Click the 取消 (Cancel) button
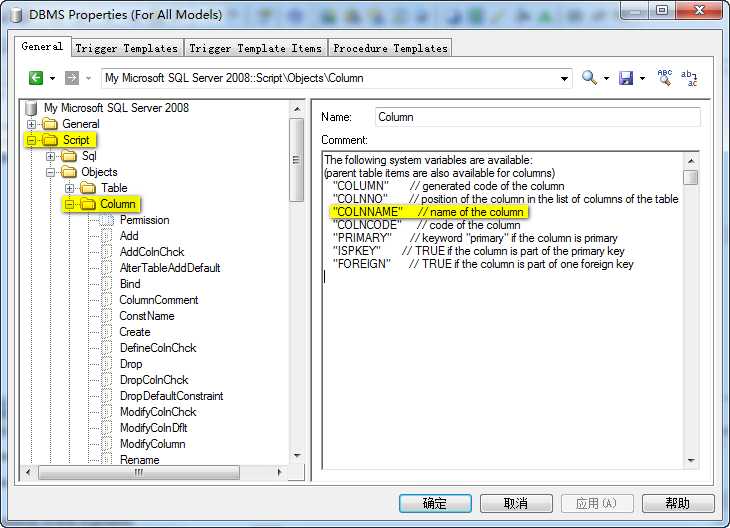This screenshot has width=730, height=528. [x=516, y=503]
